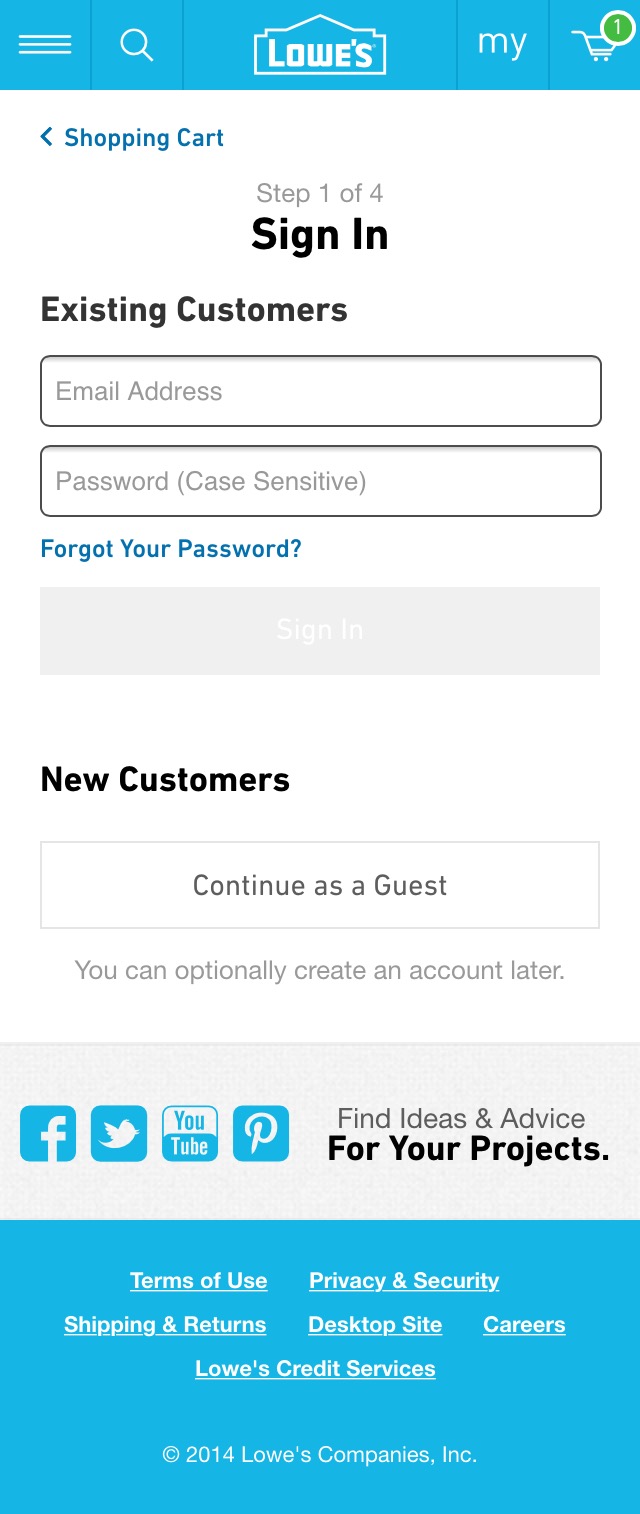This screenshot has width=640, height=1514.
Task: Click the Email Address input field
Action: tap(320, 391)
